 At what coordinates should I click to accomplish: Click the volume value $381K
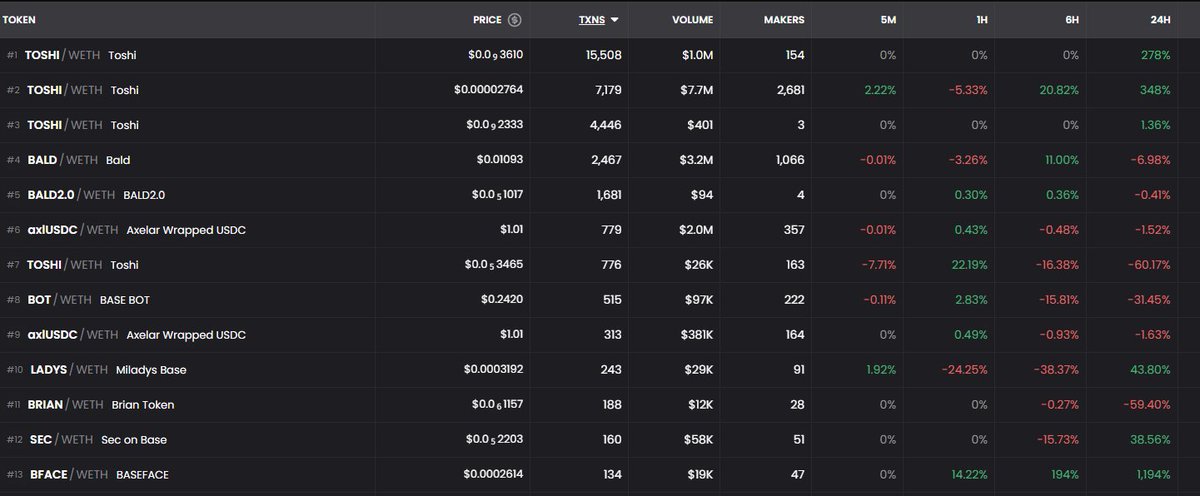(695, 335)
